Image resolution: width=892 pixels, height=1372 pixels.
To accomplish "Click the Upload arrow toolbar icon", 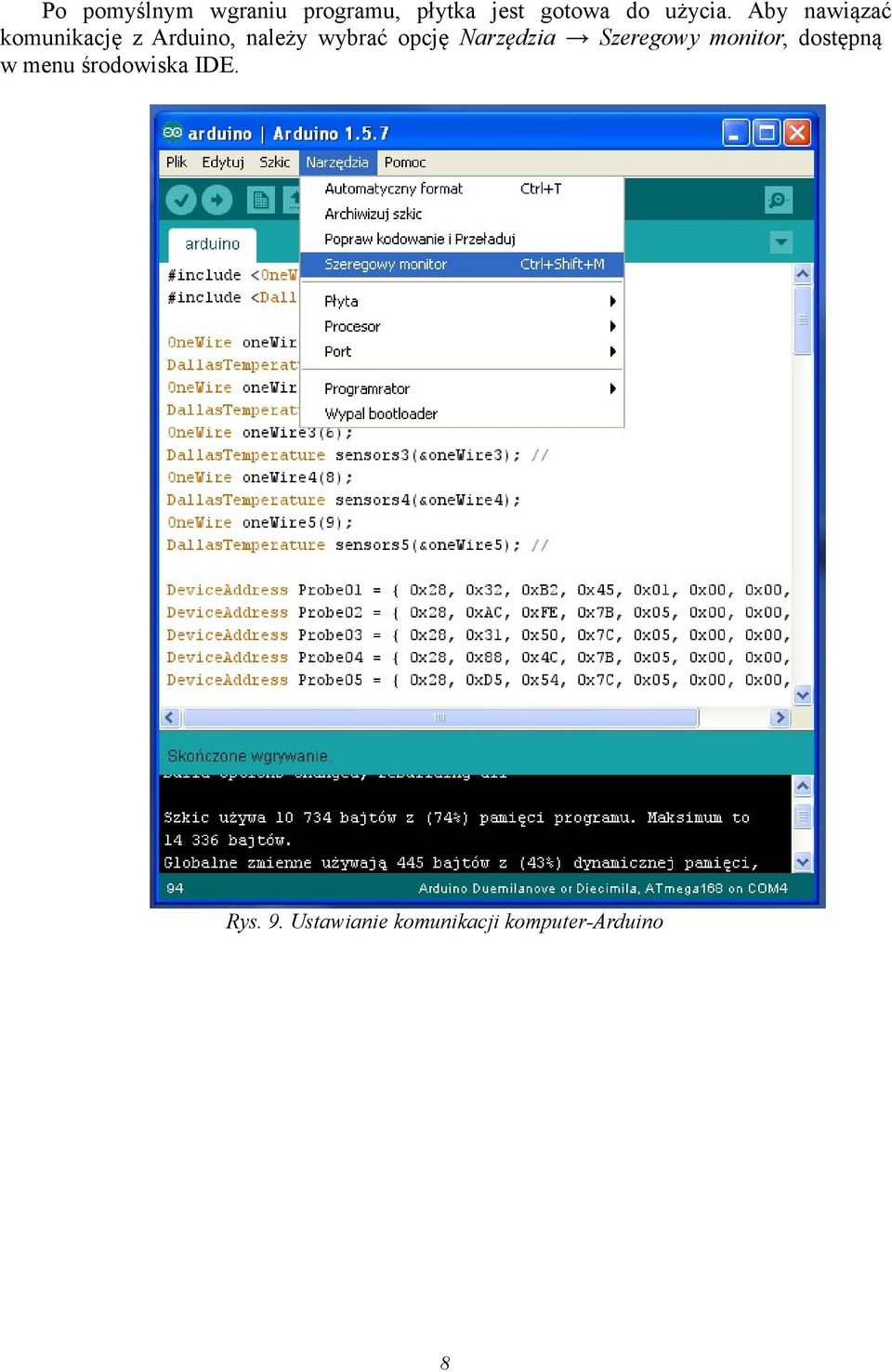I will (x=216, y=199).
